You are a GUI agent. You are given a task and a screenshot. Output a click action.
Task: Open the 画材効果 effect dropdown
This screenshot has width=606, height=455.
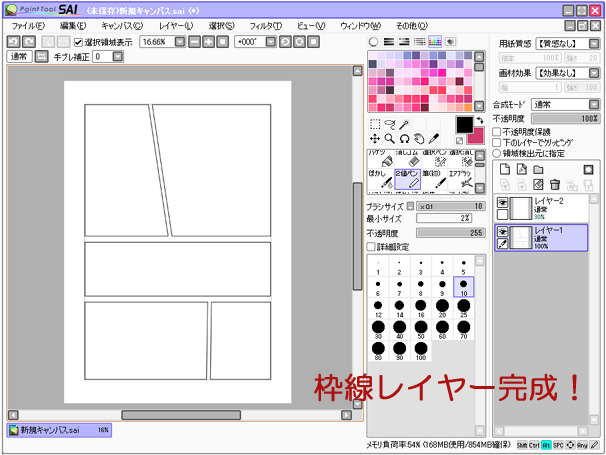(594, 73)
